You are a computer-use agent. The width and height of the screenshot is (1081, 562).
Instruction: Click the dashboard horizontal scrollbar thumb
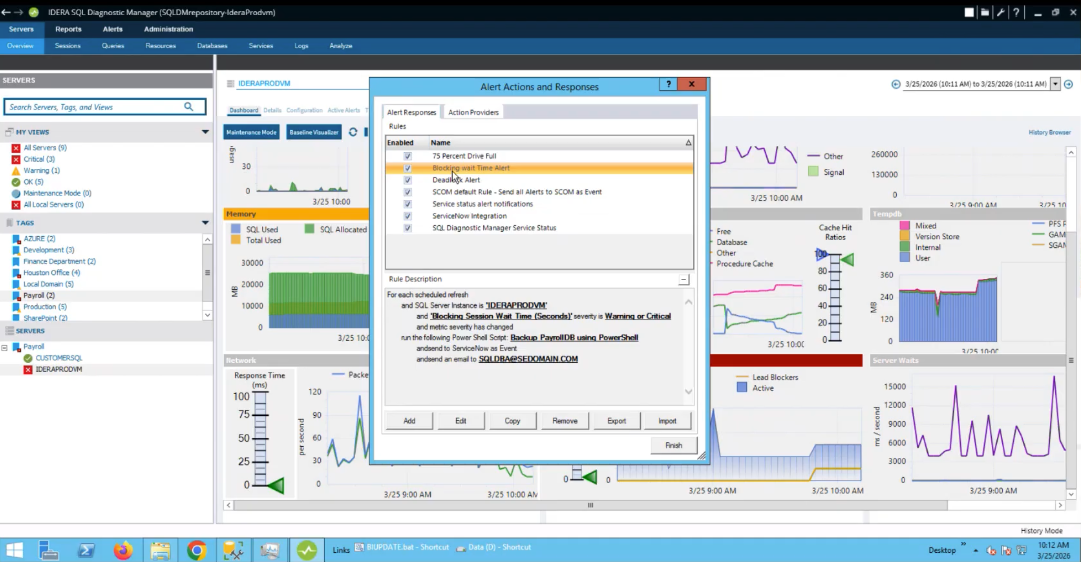pos(591,505)
